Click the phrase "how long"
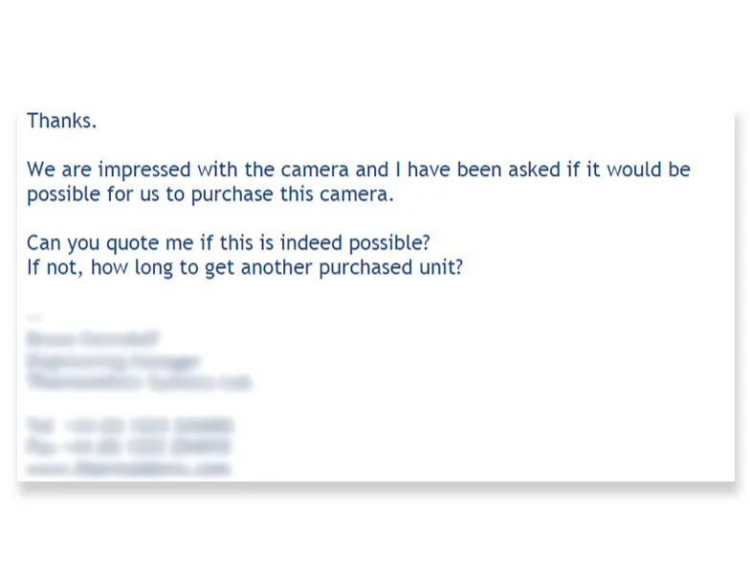This screenshot has width=750, height=586. [132, 268]
